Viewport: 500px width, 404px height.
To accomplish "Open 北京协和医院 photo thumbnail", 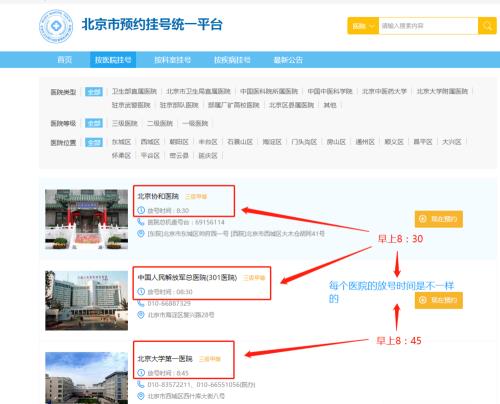I will [87, 219].
